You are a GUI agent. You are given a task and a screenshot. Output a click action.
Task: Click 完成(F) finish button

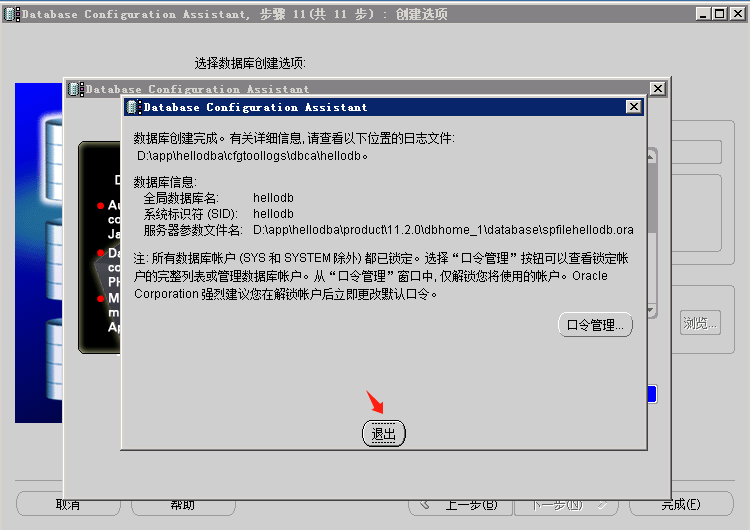point(681,506)
